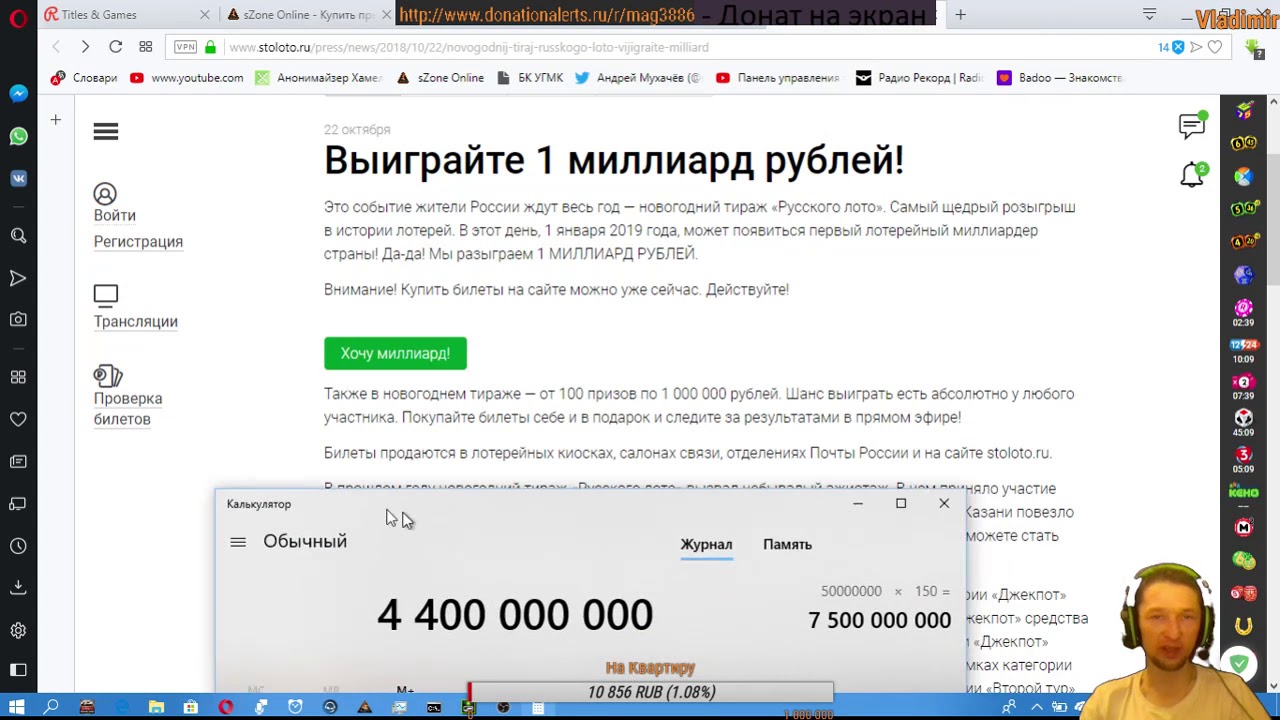Click the 12/24 lottery icon showing 10:09
The width and height of the screenshot is (1280, 720).
1243,350
